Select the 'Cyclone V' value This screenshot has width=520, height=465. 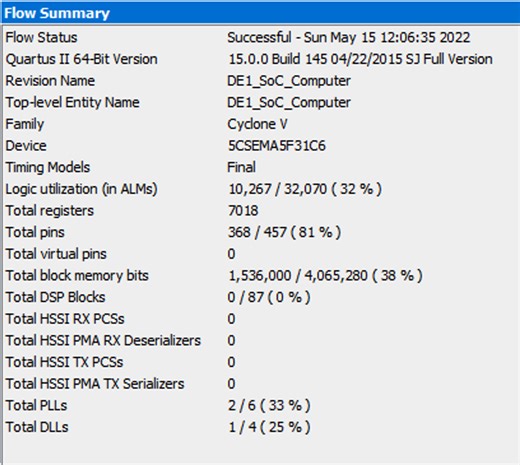coord(257,124)
